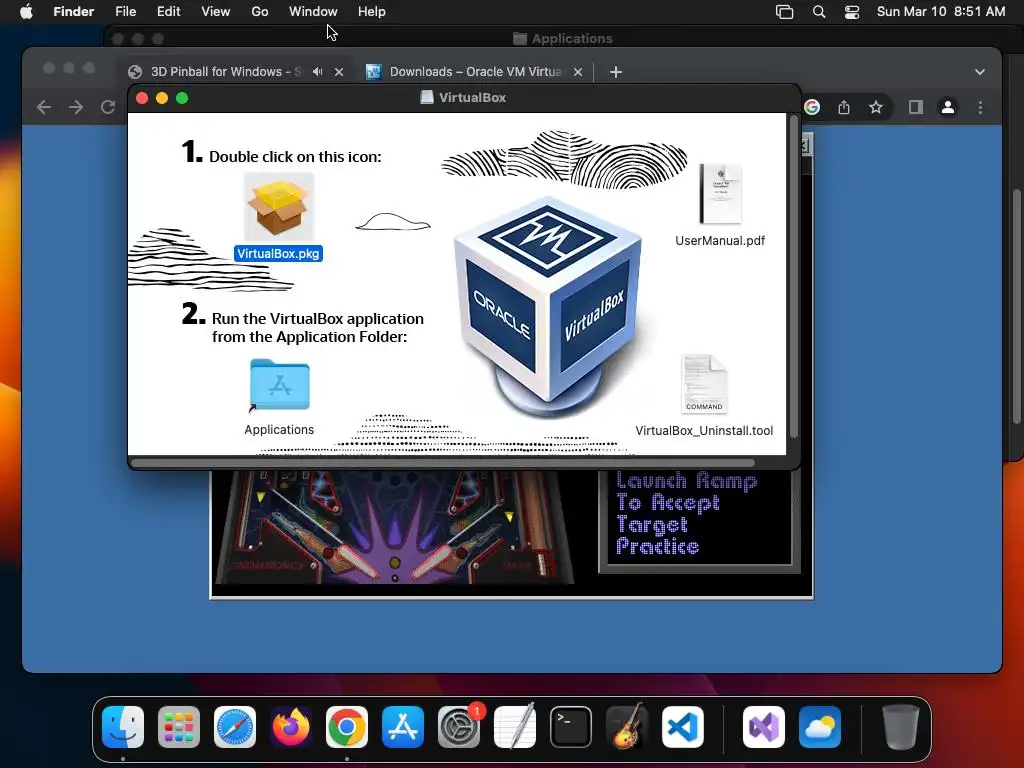Close the 3D Pinball for Windows tab
The height and width of the screenshot is (768, 1024).
(339, 72)
